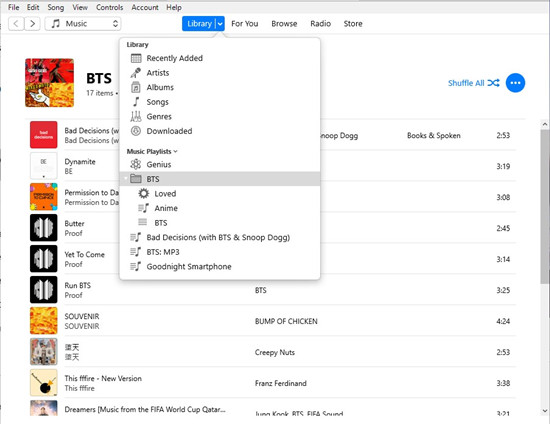Open the Song menu

tap(56, 7)
